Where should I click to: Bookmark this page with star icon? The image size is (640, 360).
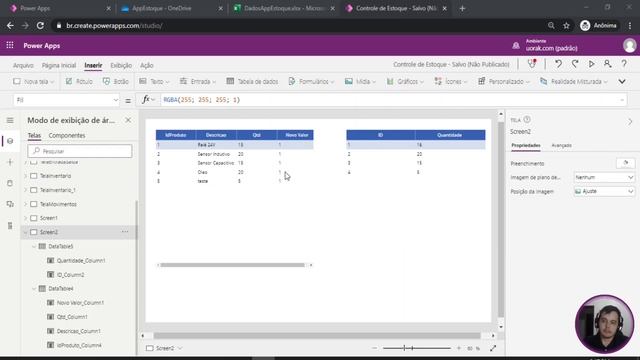[x=566, y=25]
